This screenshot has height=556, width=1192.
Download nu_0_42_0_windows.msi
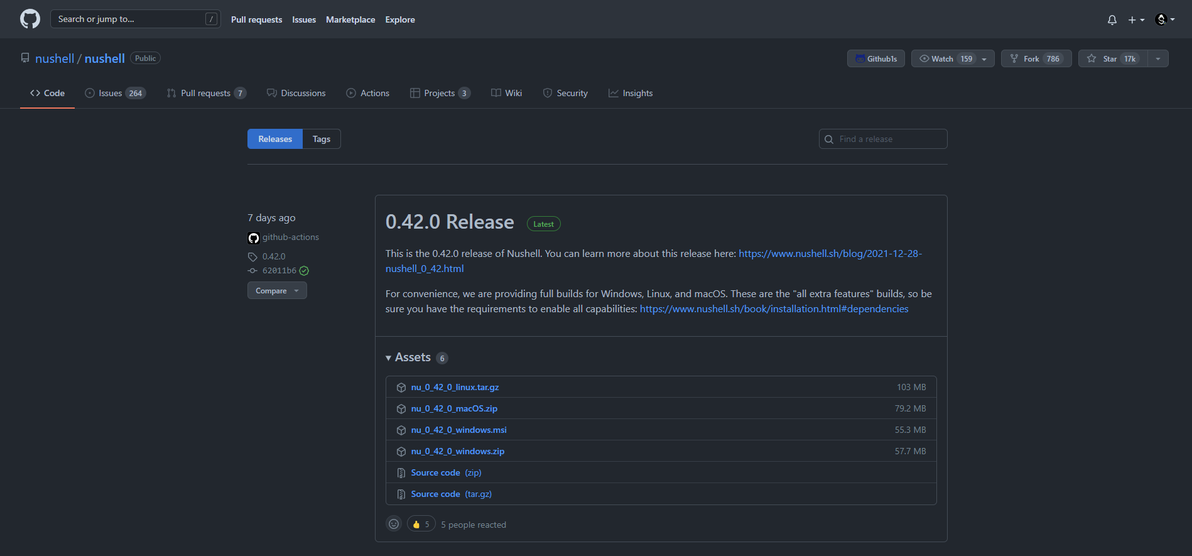coord(458,430)
